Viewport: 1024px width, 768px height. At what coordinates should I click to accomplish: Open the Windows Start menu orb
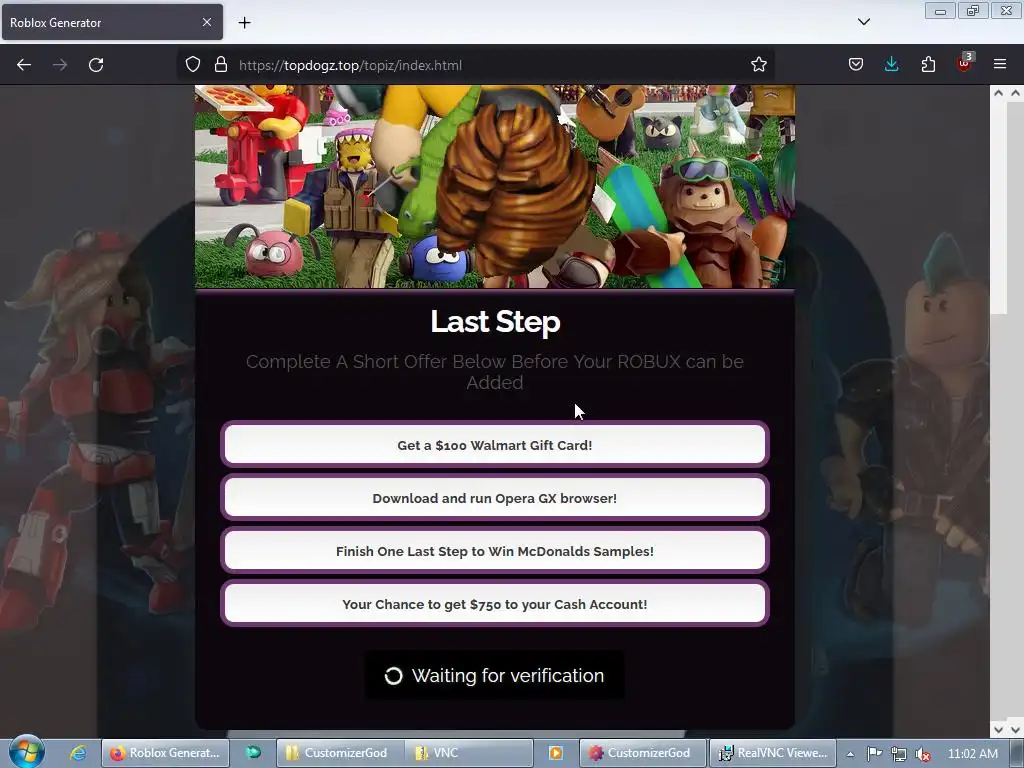coord(27,752)
